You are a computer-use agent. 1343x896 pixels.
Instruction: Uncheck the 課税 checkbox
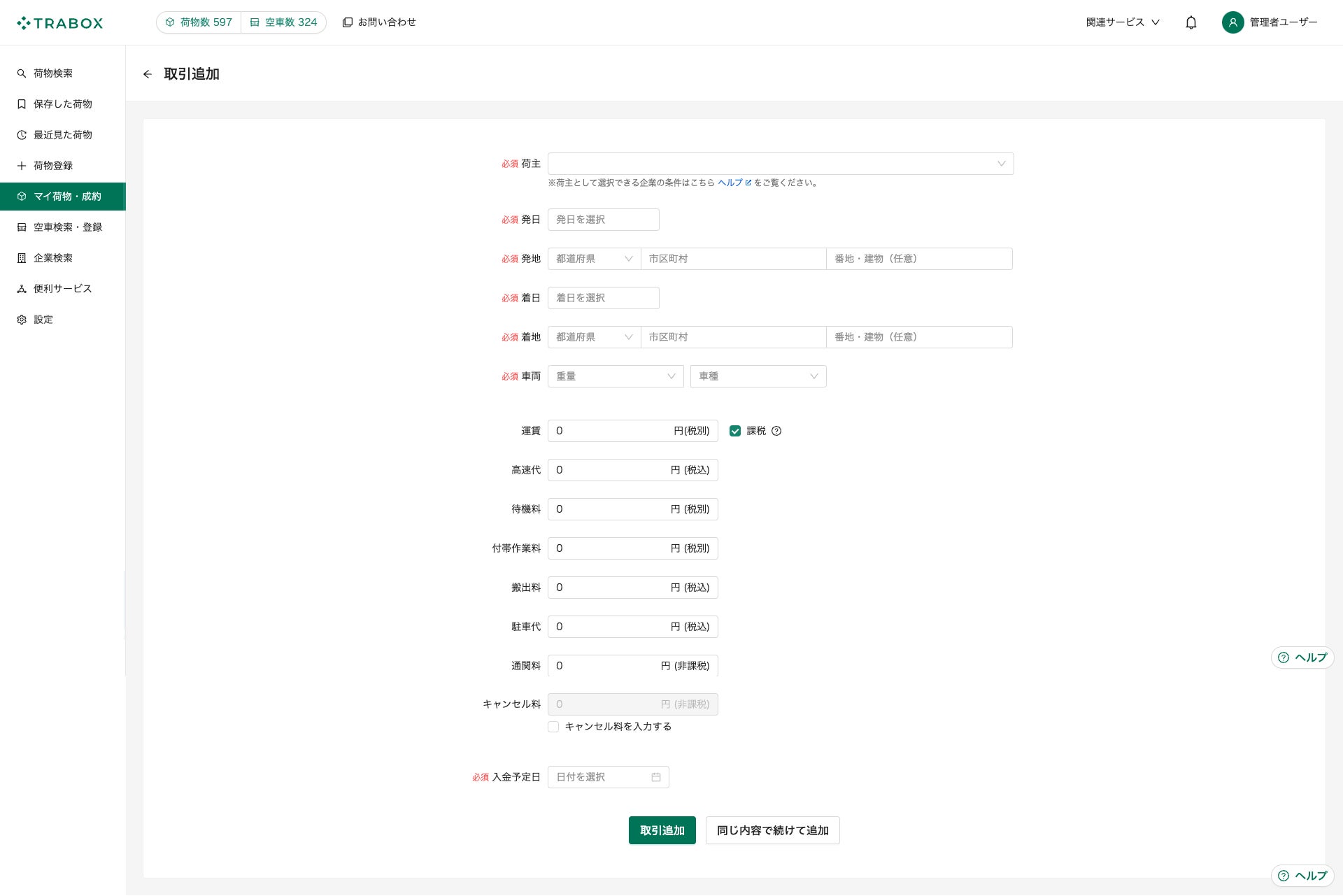point(735,431)
